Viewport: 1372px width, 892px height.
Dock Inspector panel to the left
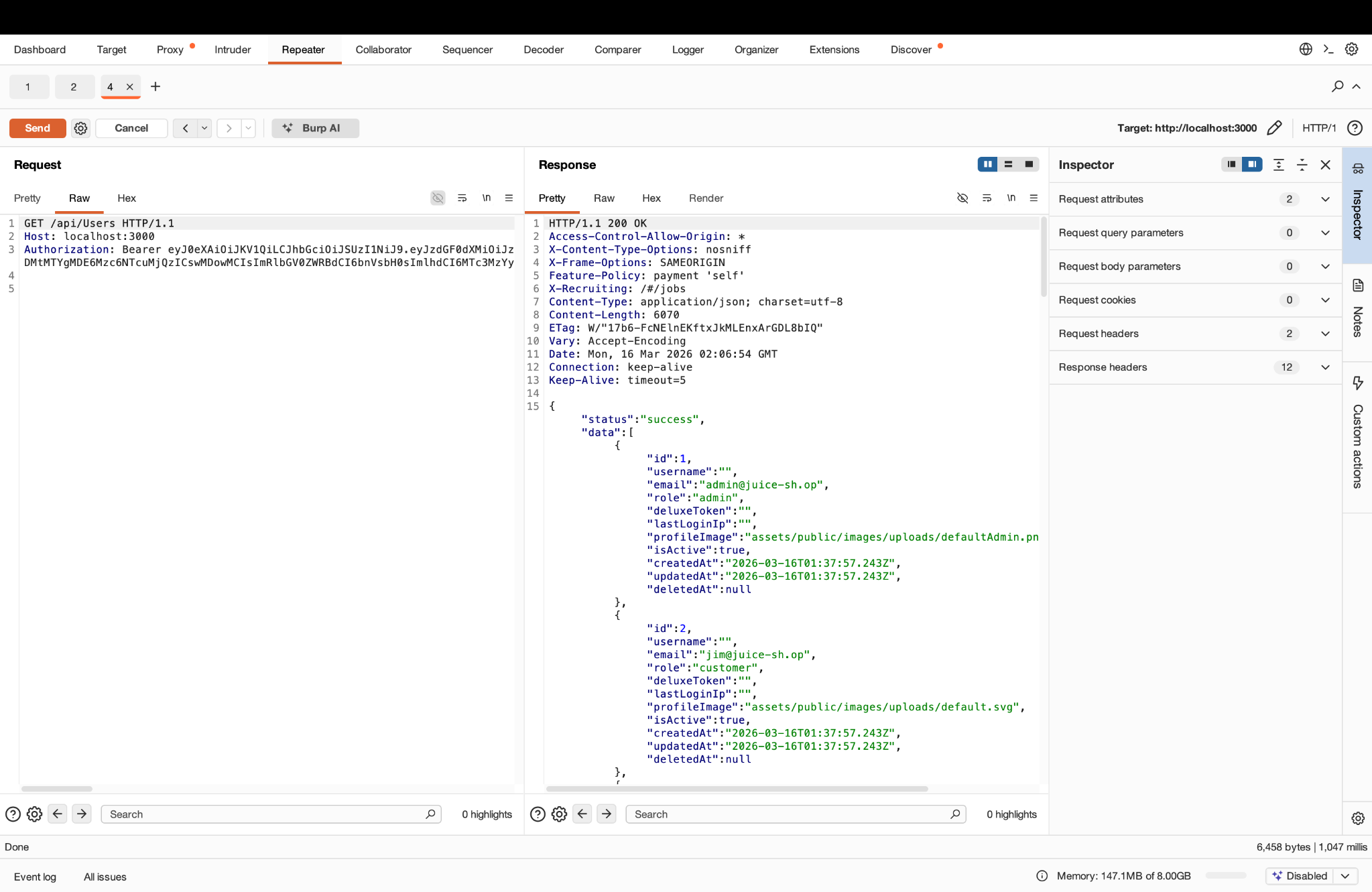pos(1231,164)
